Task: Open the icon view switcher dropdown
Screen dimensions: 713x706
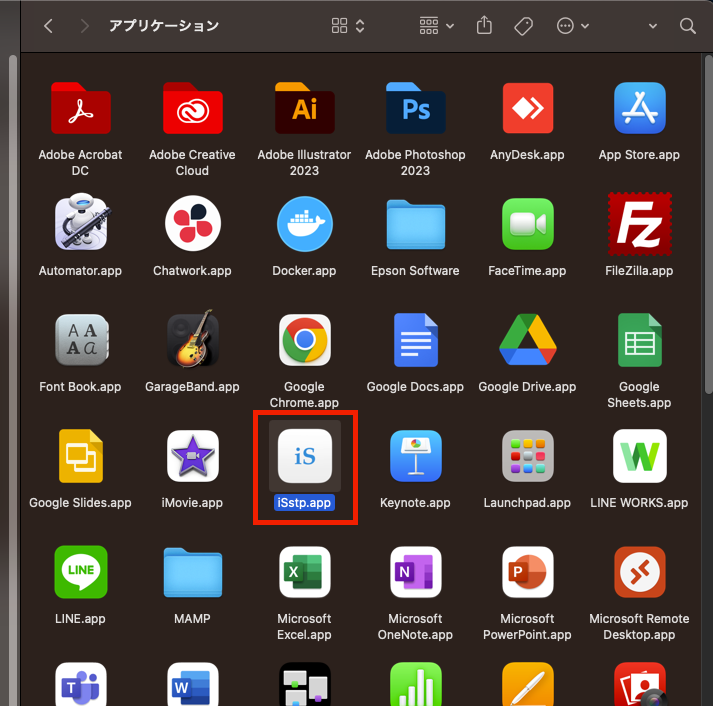Action: coord(348,26)
